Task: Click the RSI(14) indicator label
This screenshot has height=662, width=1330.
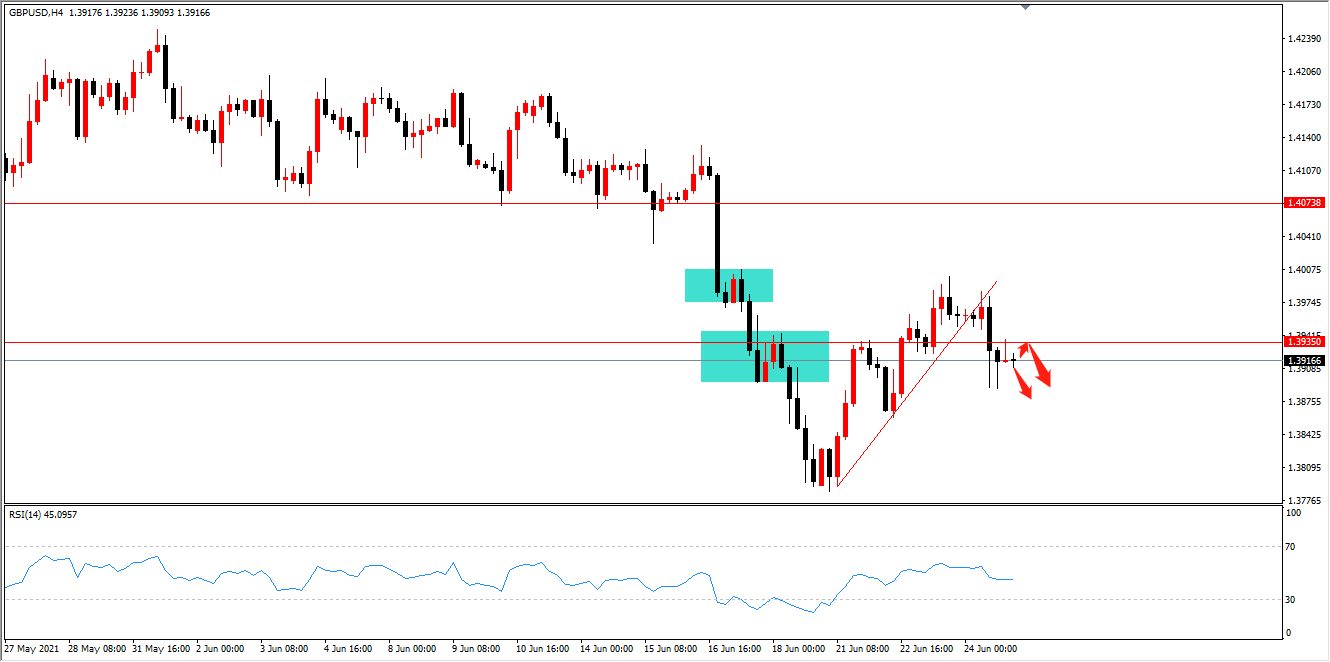Action: tap(27, 514)
